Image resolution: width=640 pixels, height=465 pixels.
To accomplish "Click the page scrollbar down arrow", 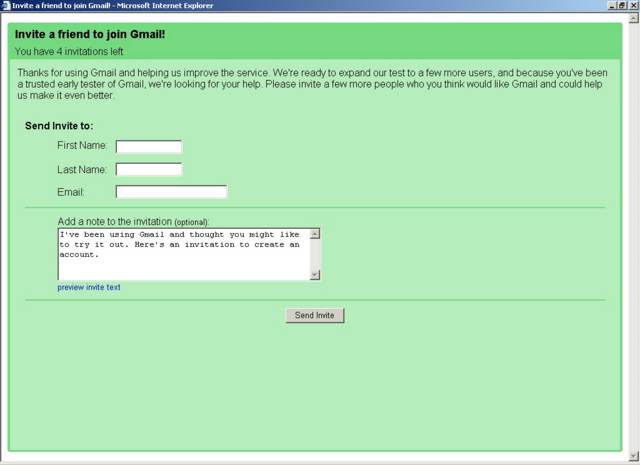I will 634,455.
